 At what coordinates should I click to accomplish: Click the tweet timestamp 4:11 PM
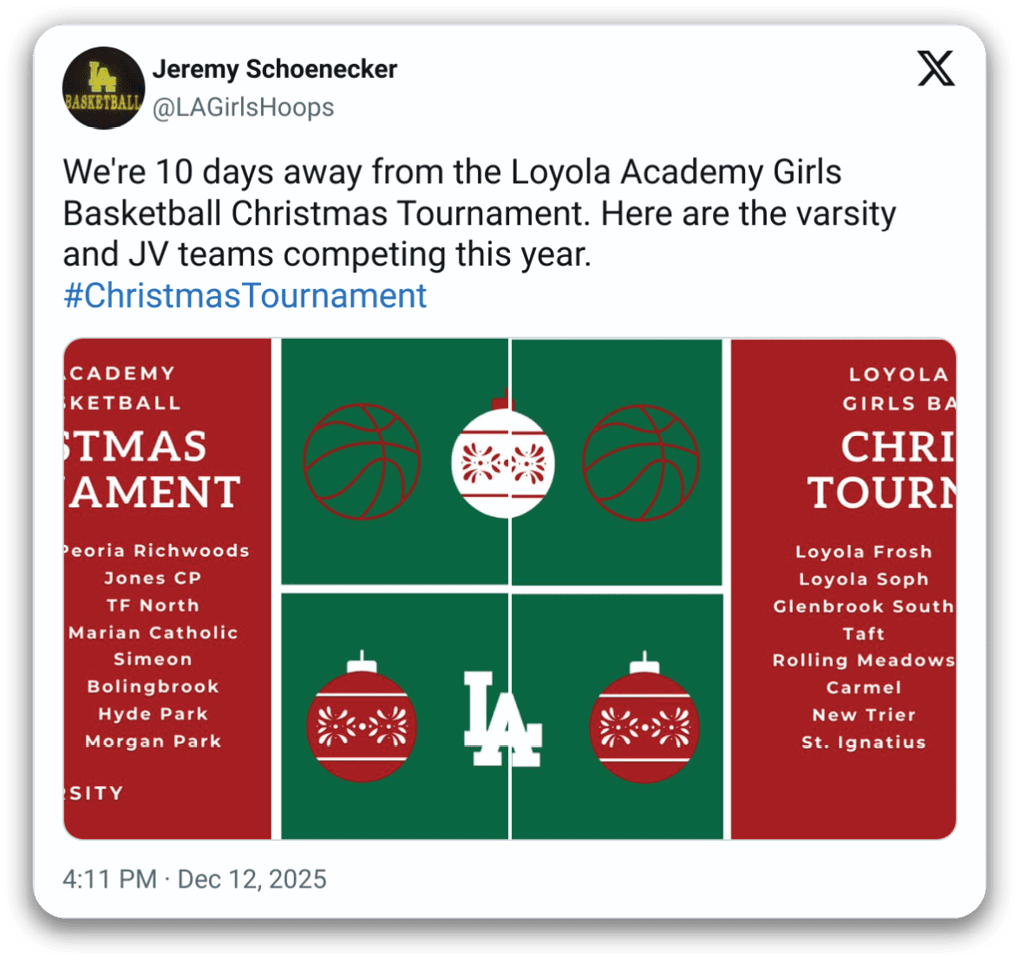pos(110,879)
